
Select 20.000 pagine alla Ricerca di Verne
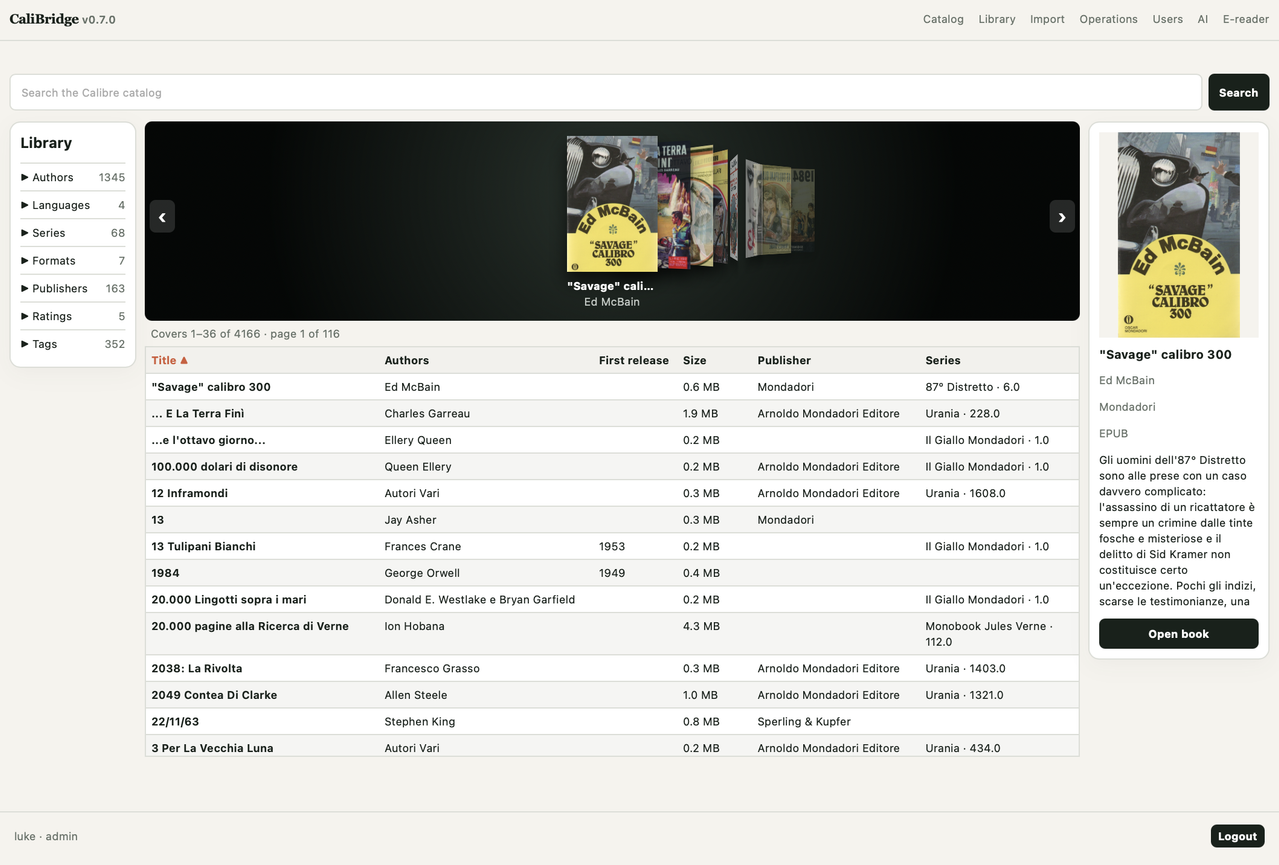(x=612, y=634)
